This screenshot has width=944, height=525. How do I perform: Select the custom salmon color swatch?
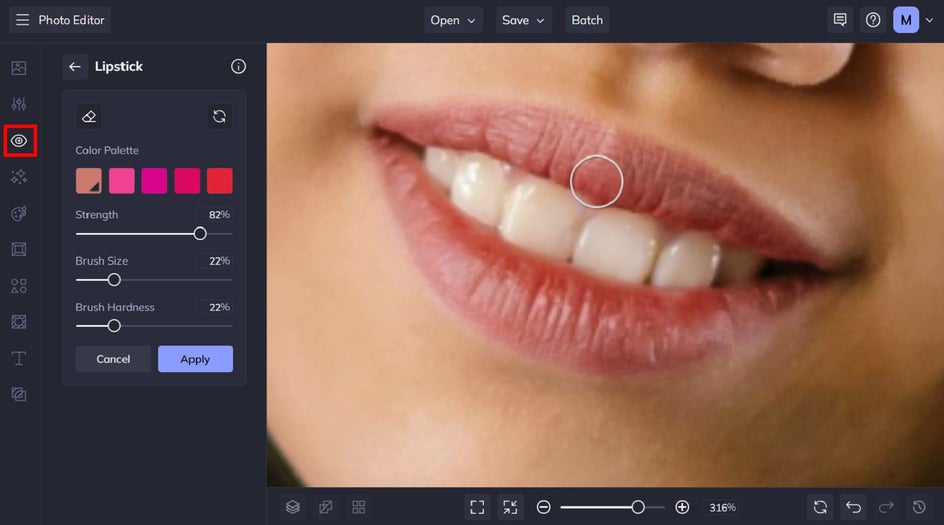point(89,181)
